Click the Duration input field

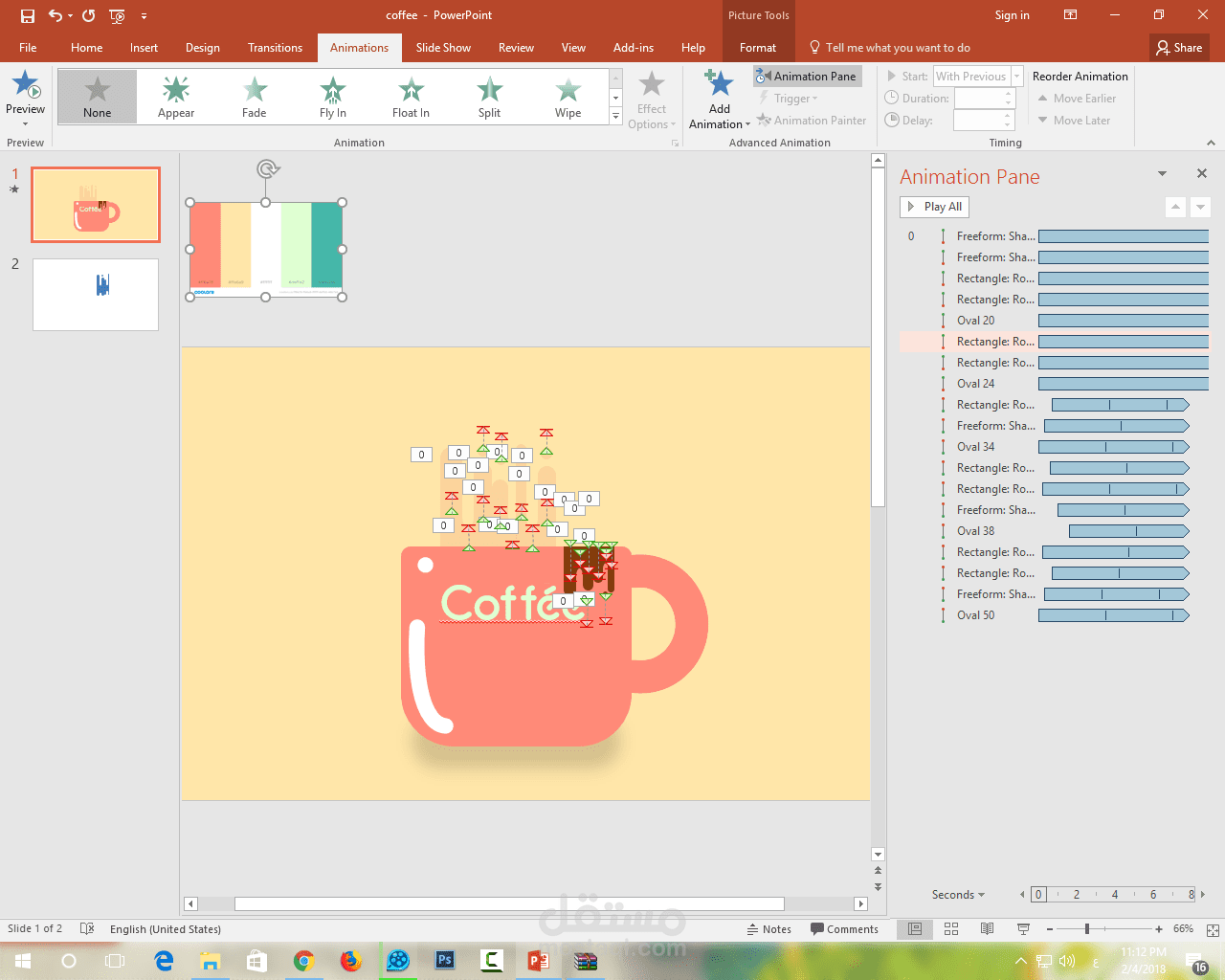tap(984, 99)
